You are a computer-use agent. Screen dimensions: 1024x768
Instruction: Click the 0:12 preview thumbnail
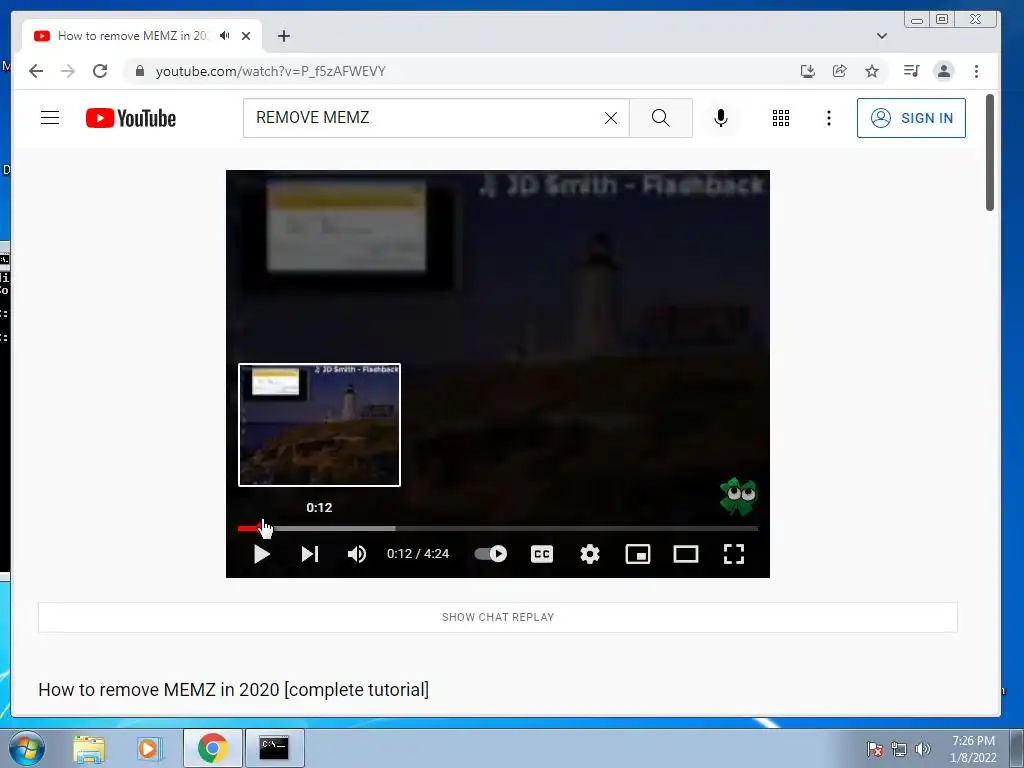pyautogui.click(x=319, y=425)
